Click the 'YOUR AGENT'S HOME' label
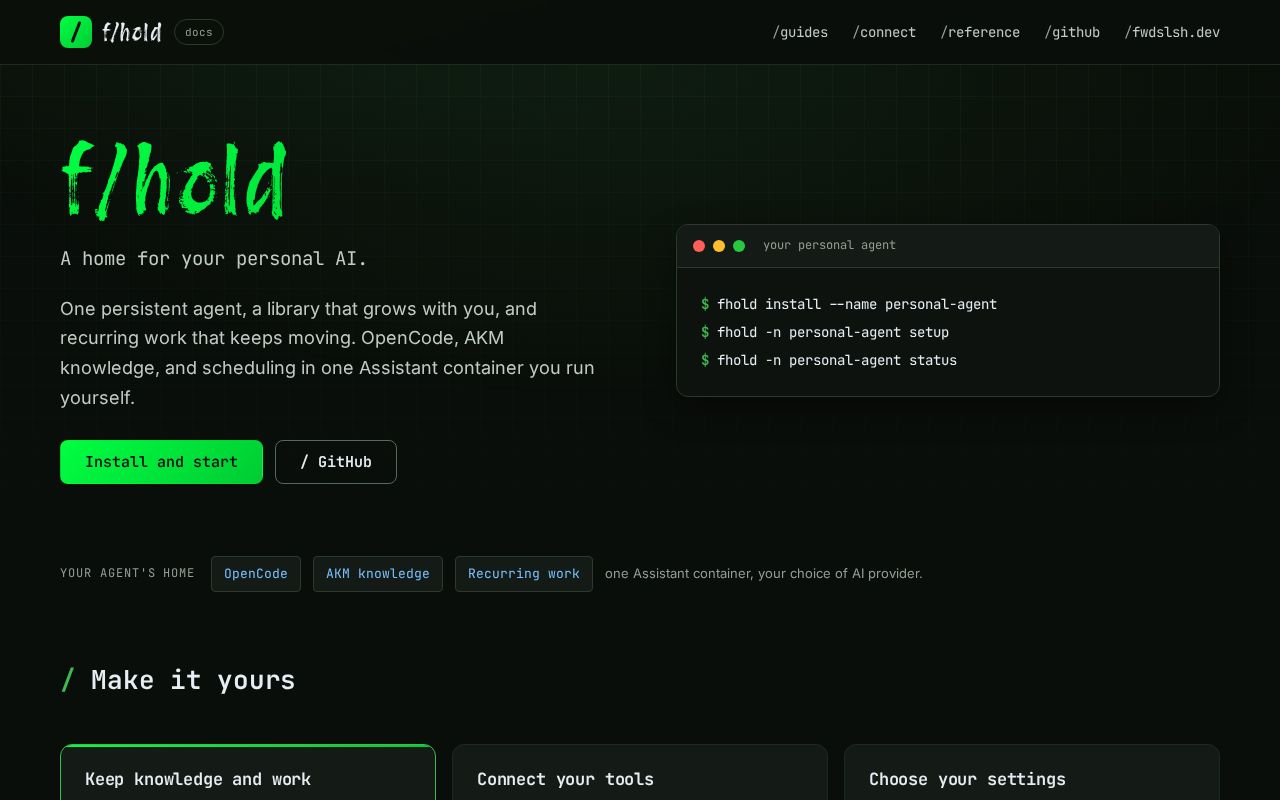1280x800 pixels. point(128,574)
